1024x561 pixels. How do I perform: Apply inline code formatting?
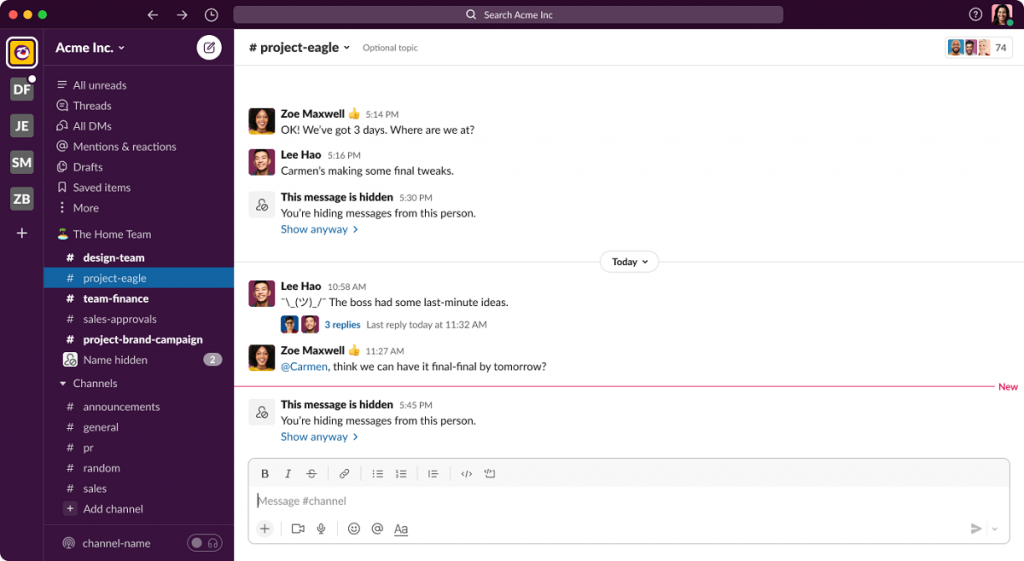[x=466, y=473]
